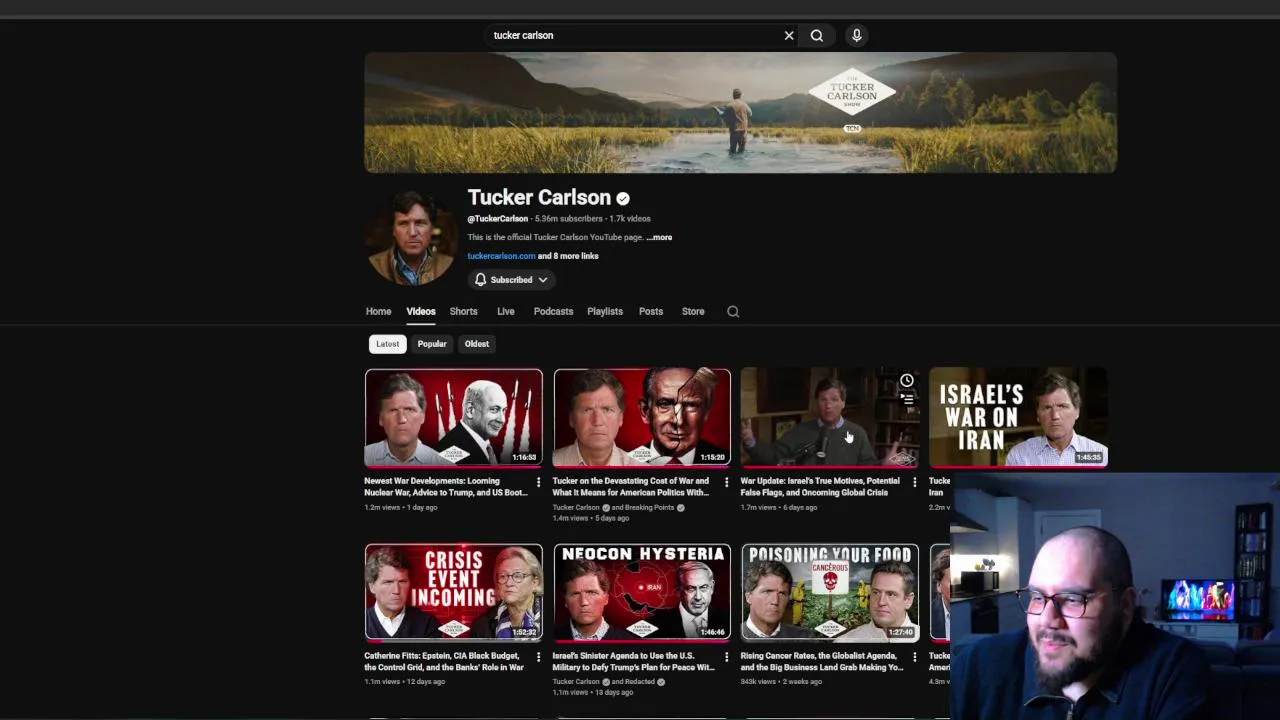Select the Oldest filter chip
This screenshot has height=720, width=1280.
(x=477, y=344)
